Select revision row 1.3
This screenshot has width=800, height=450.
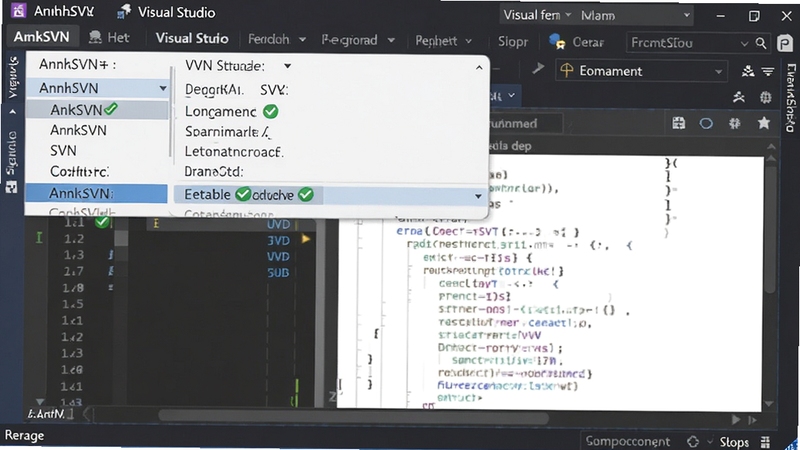(x=73, y=255)
